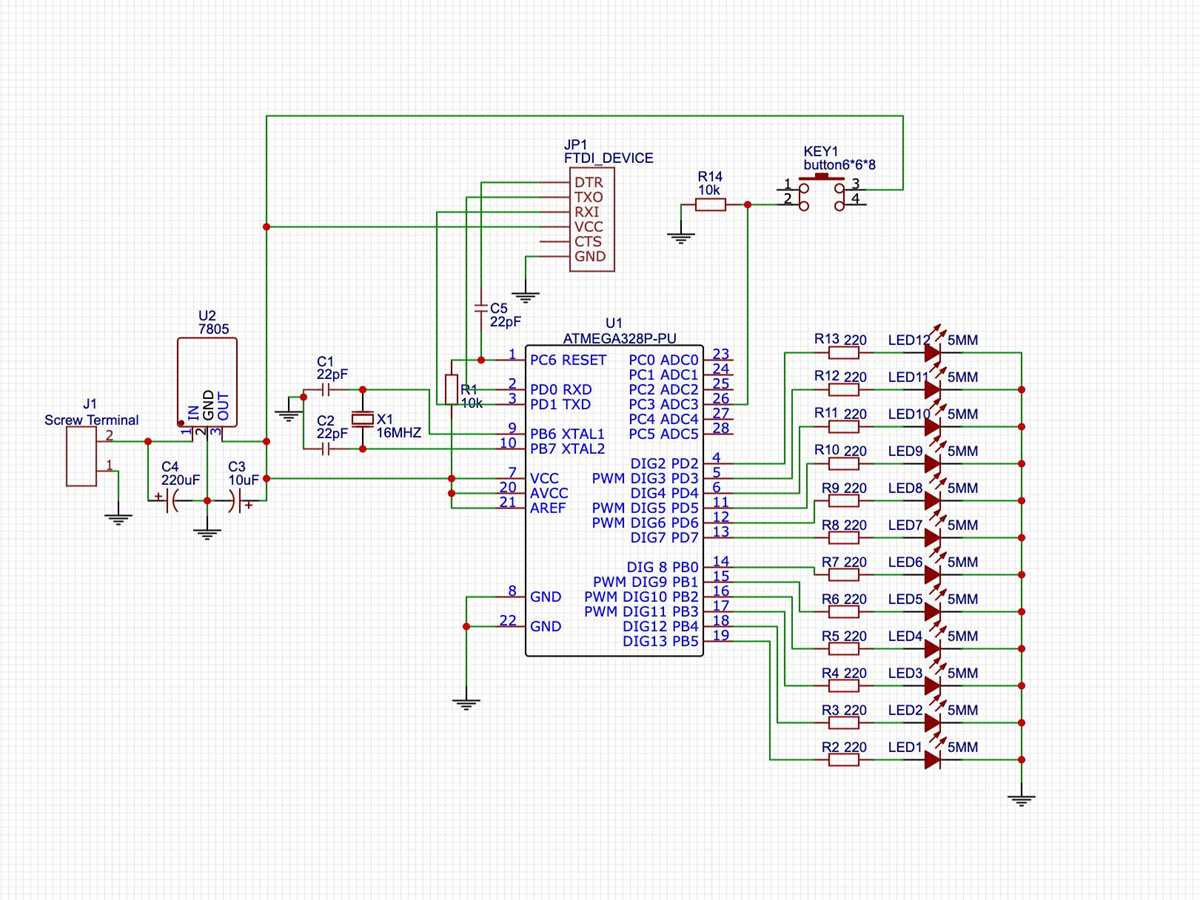Click the U1 designator above the ATmega
This screenshot has height=900, width=1200.
614,323
